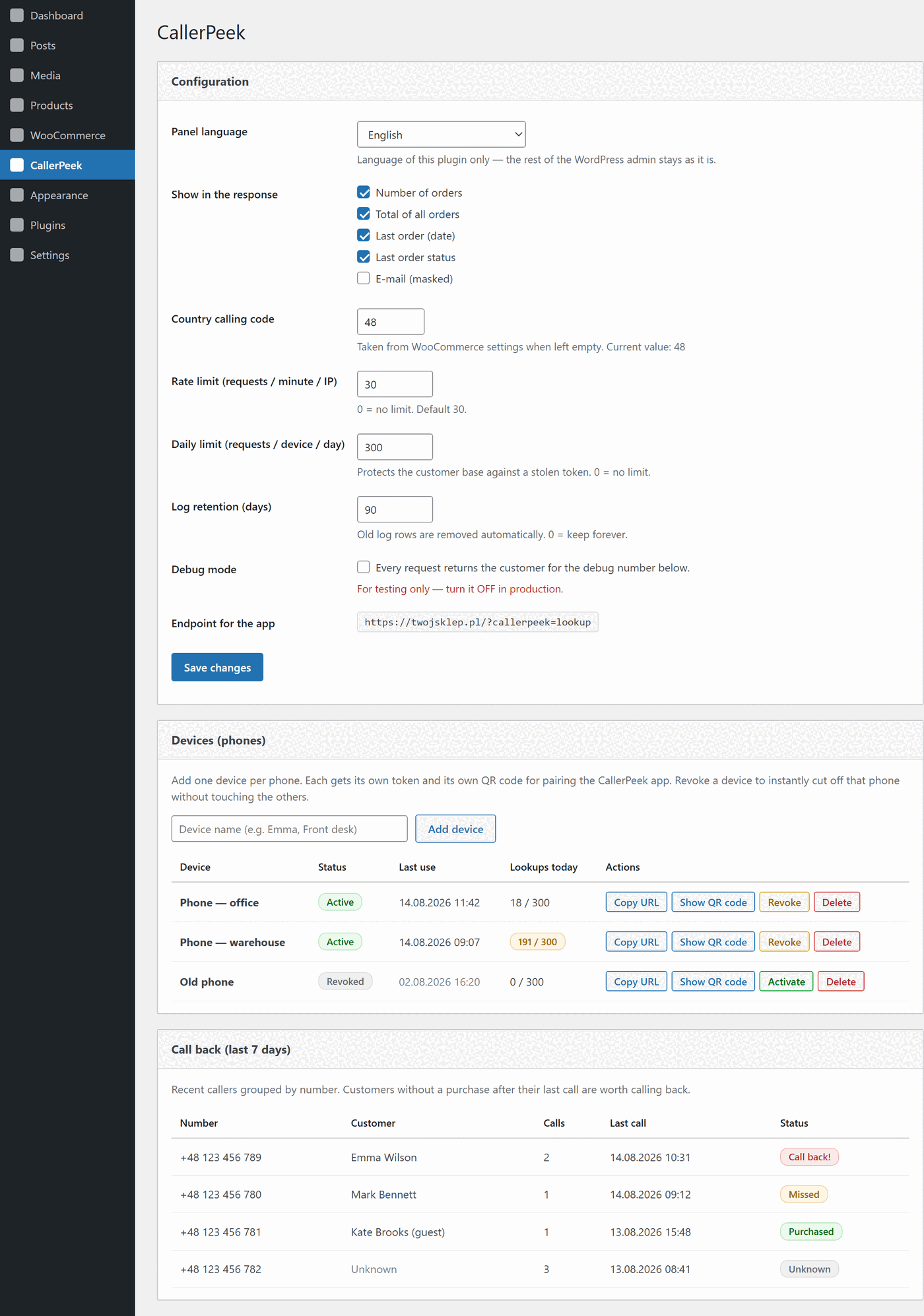
Task: Click the 02.08.2026 16:20 last use value
Action: (x=440, y=982)
